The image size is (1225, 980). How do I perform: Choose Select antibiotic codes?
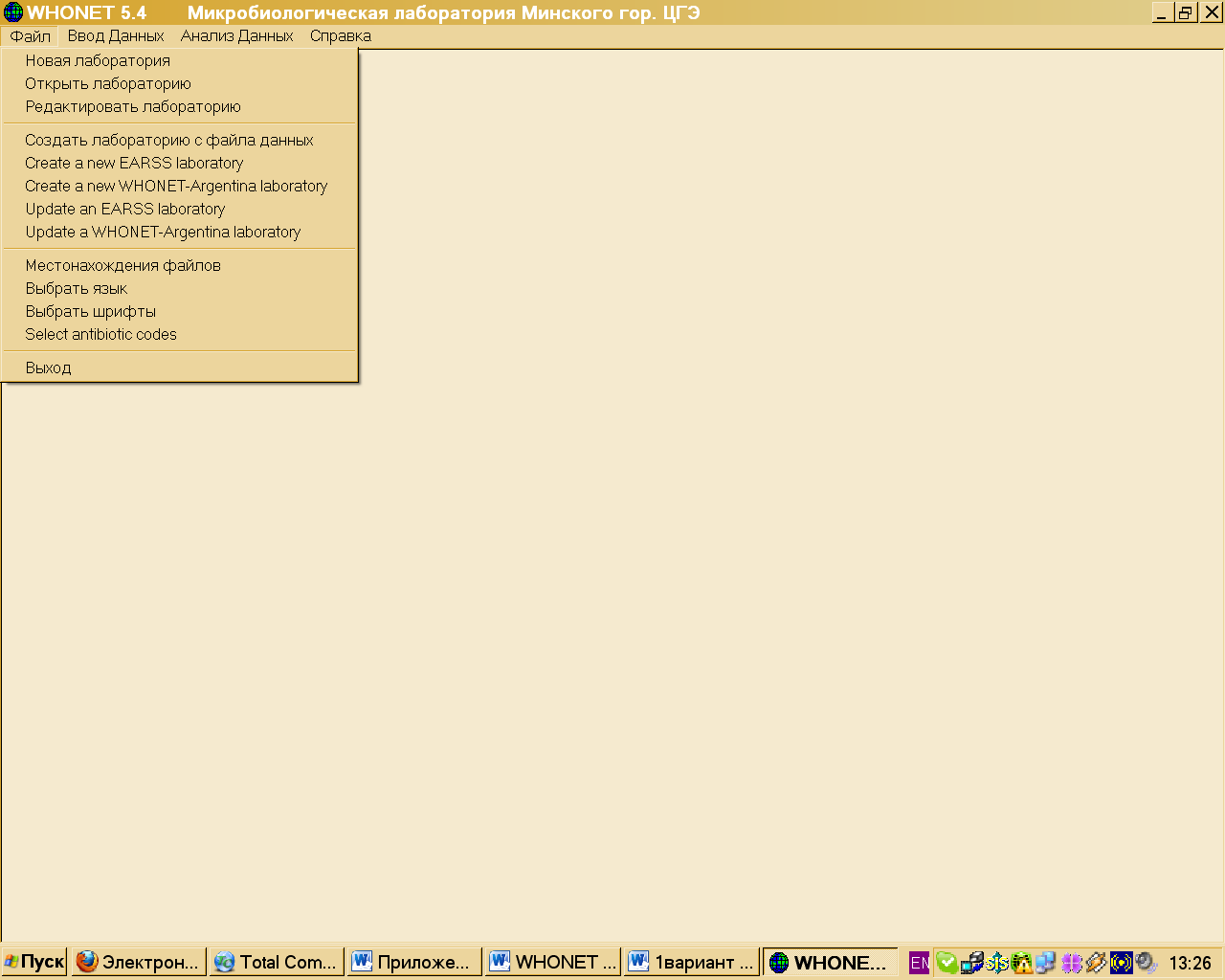(x=180, y=334)
